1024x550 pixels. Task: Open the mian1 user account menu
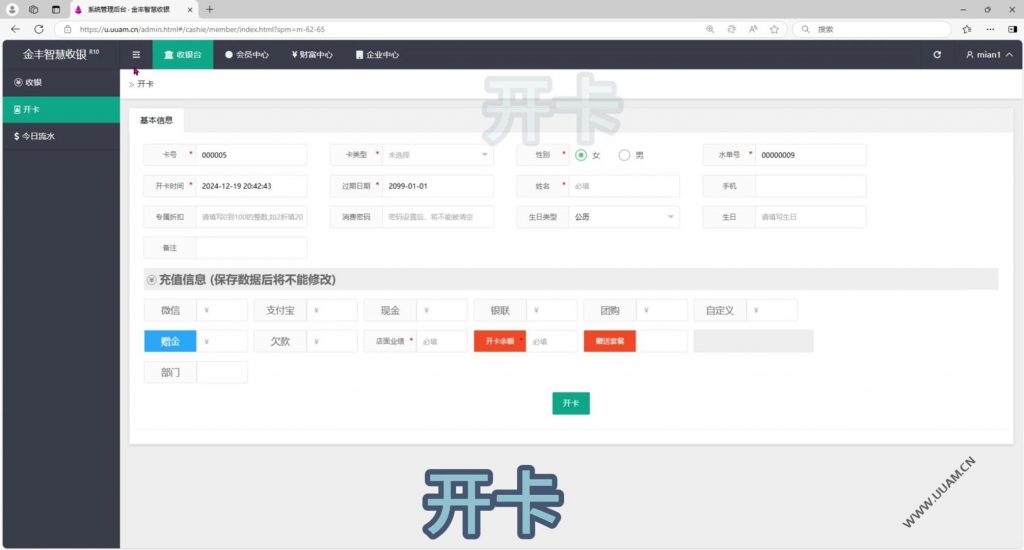point(988,55)
